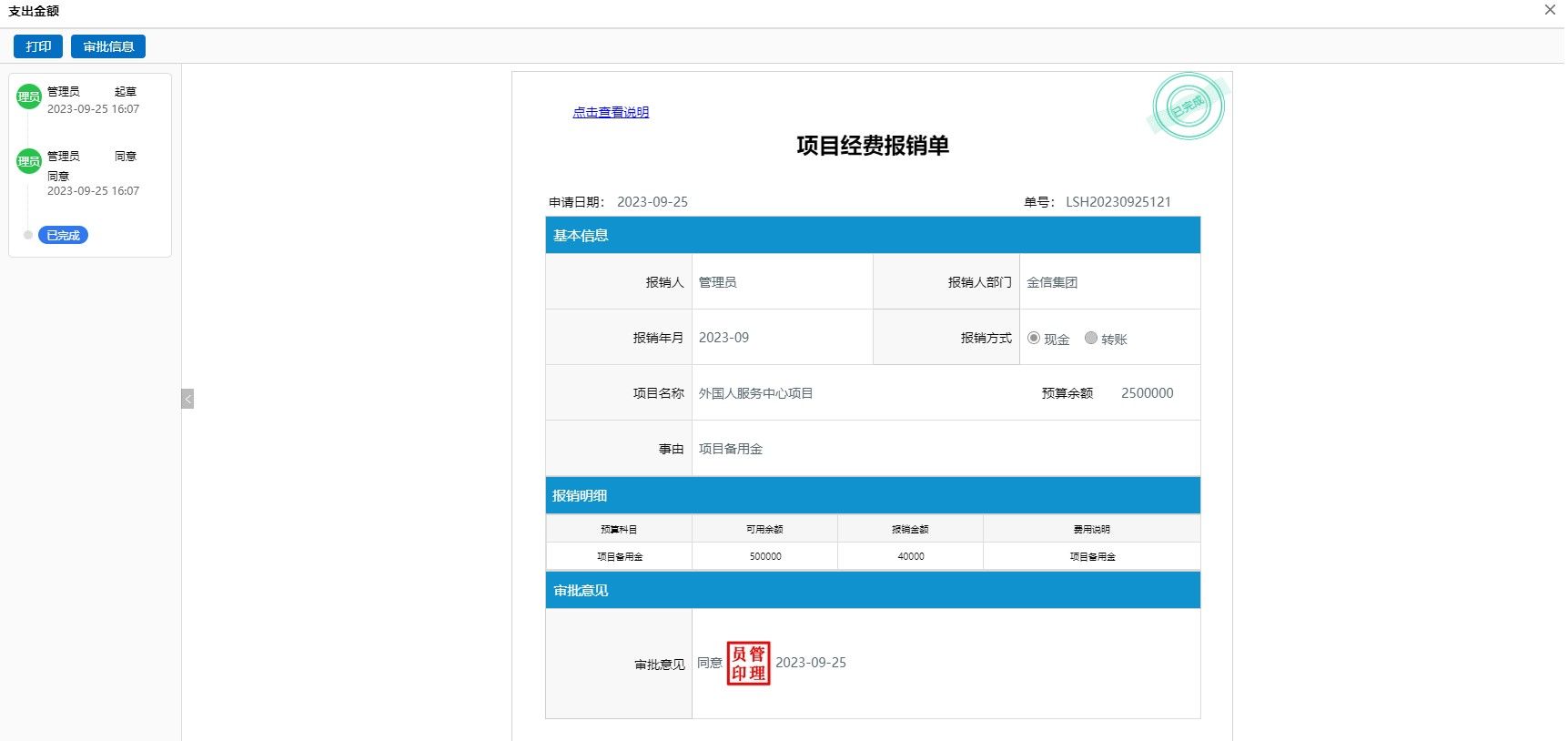The image size is (1568, 741).
Task: Open the 审批信息 approval info panel
Action: coord(108,46)
